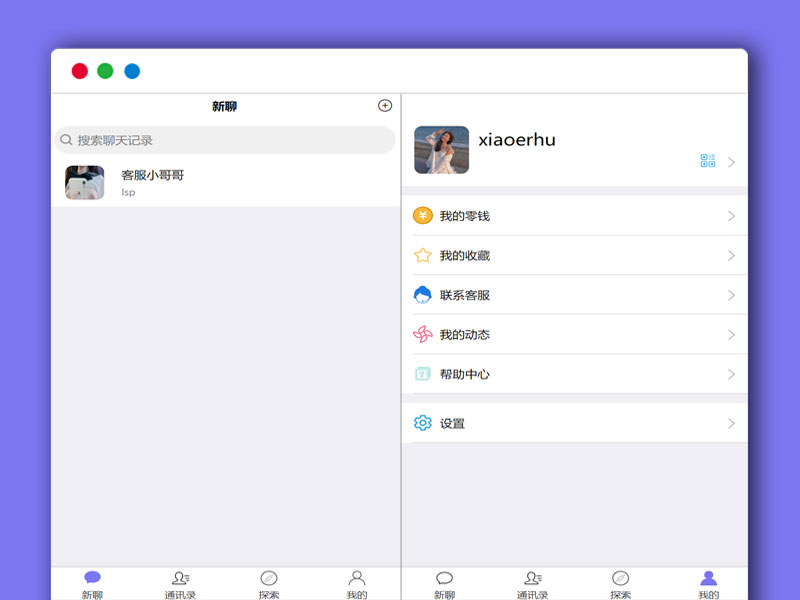800x600 pixels.
Task: Select the 我的零钱 wallet coin icon
Action: pos(424,215)
